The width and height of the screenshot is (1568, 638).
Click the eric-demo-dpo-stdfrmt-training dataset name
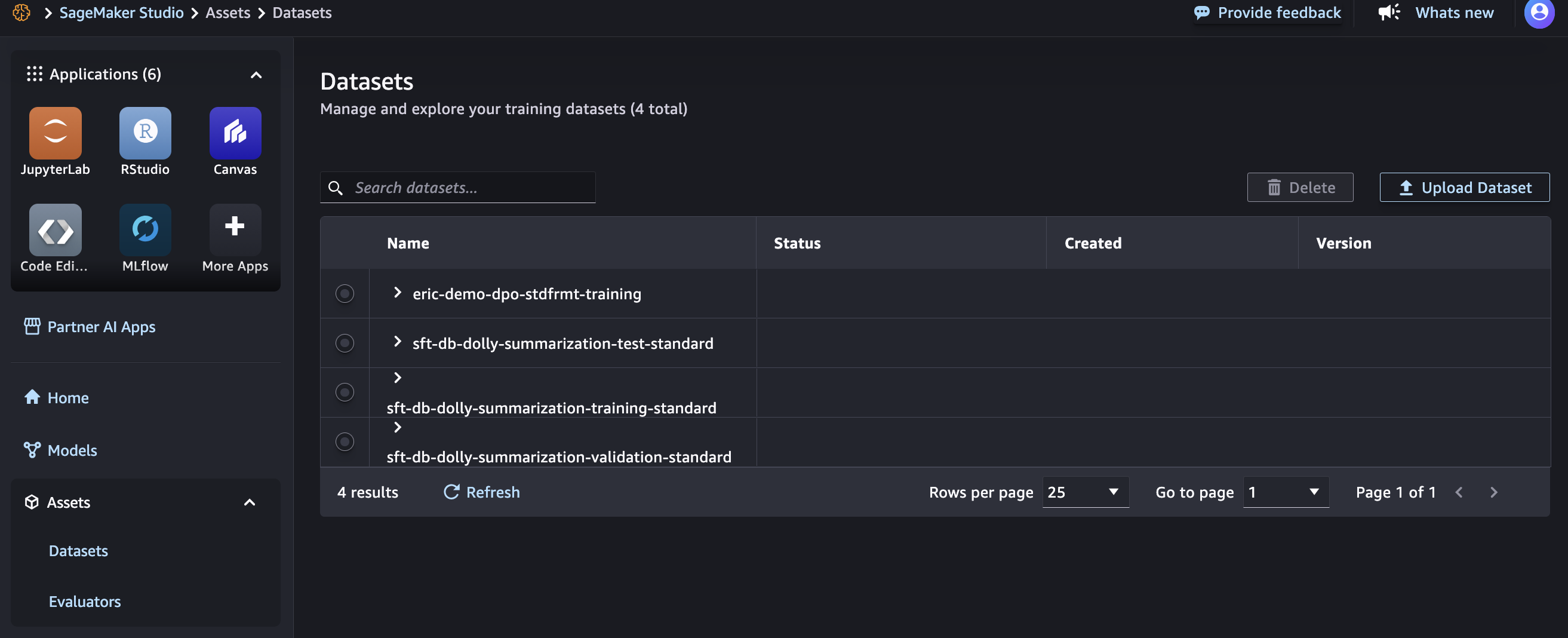pos(527,293)
